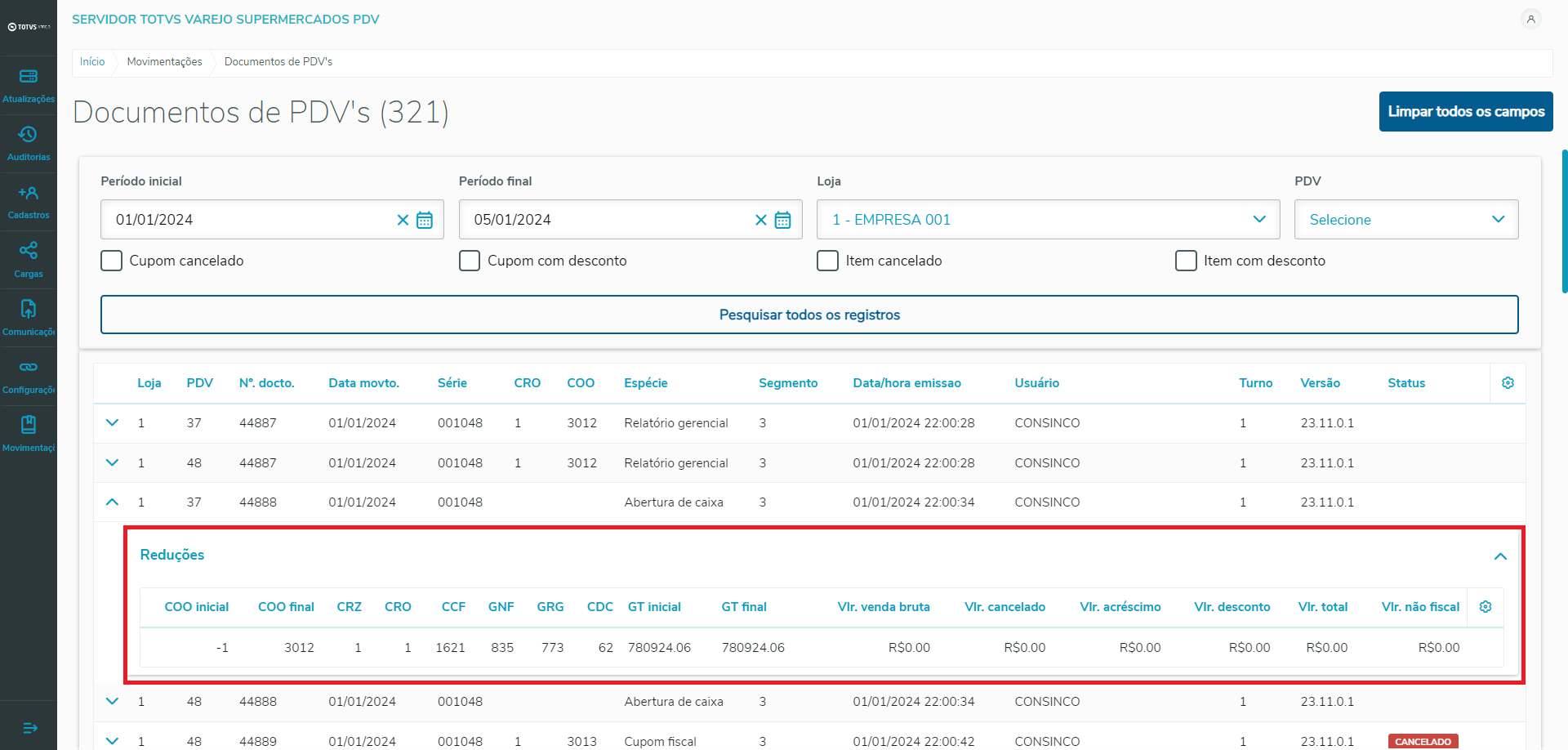Expand row PDV 48 docto 44887
The width and height of the screenshot is (1568, 750).
coord(113,463)
